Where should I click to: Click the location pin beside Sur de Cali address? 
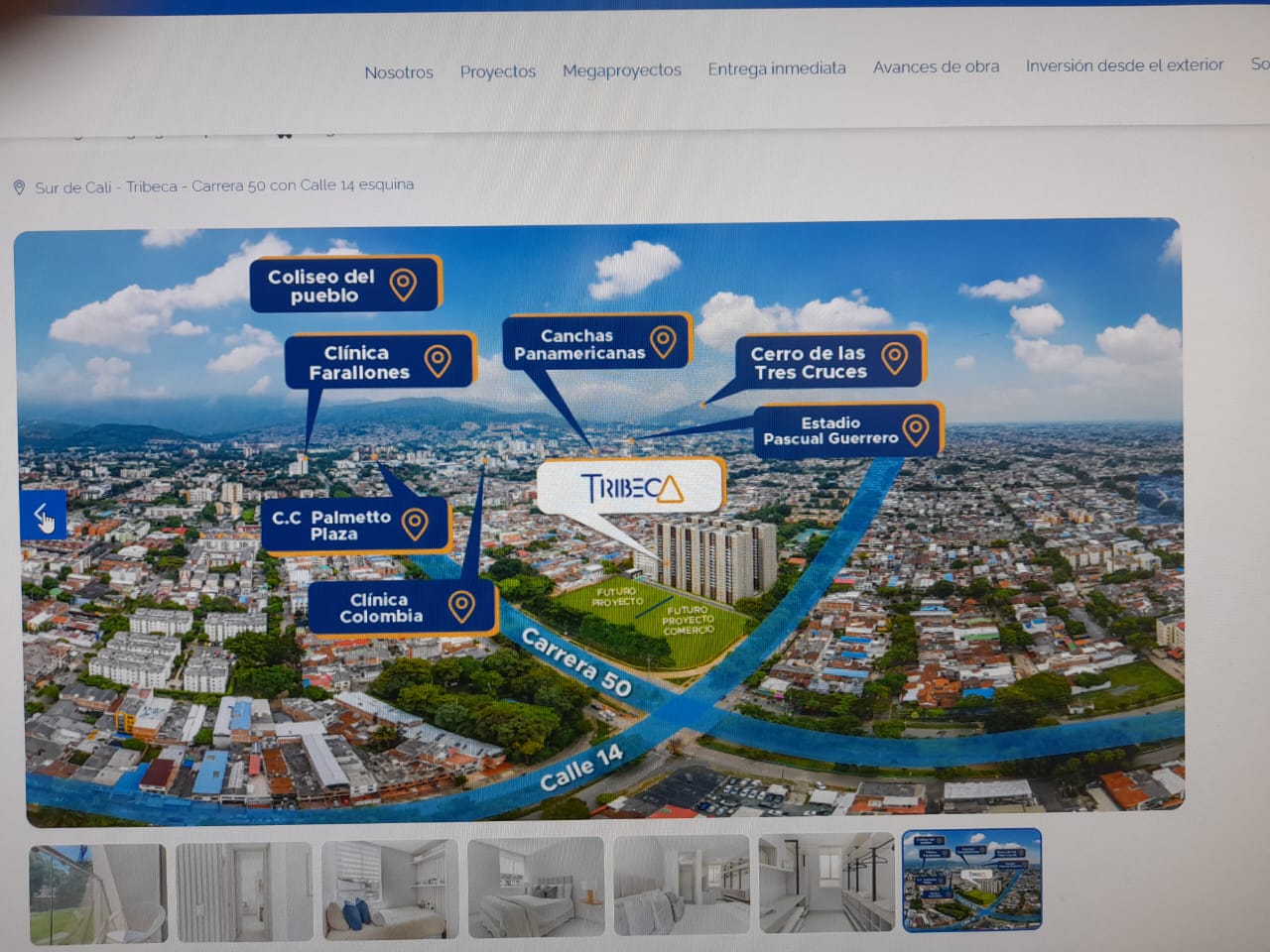(19, 187)
